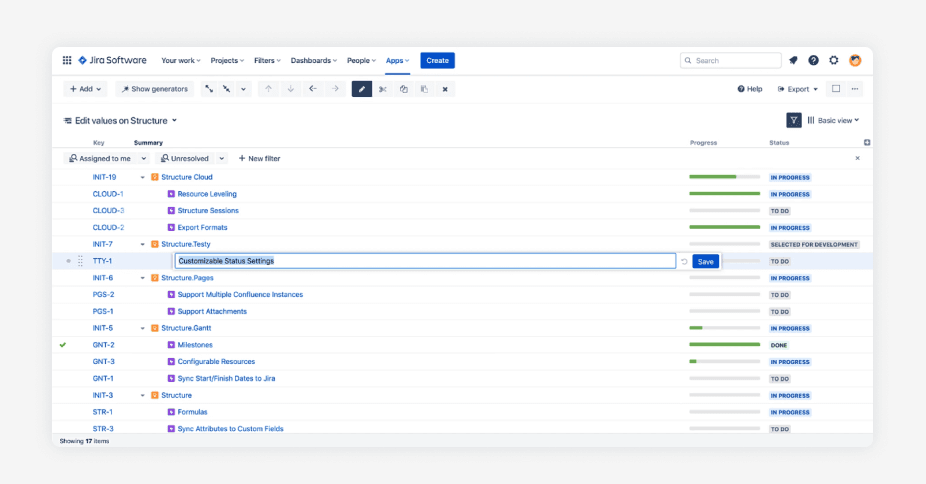
Task: Open the Basic view dropdown
Action: [833, 120]
